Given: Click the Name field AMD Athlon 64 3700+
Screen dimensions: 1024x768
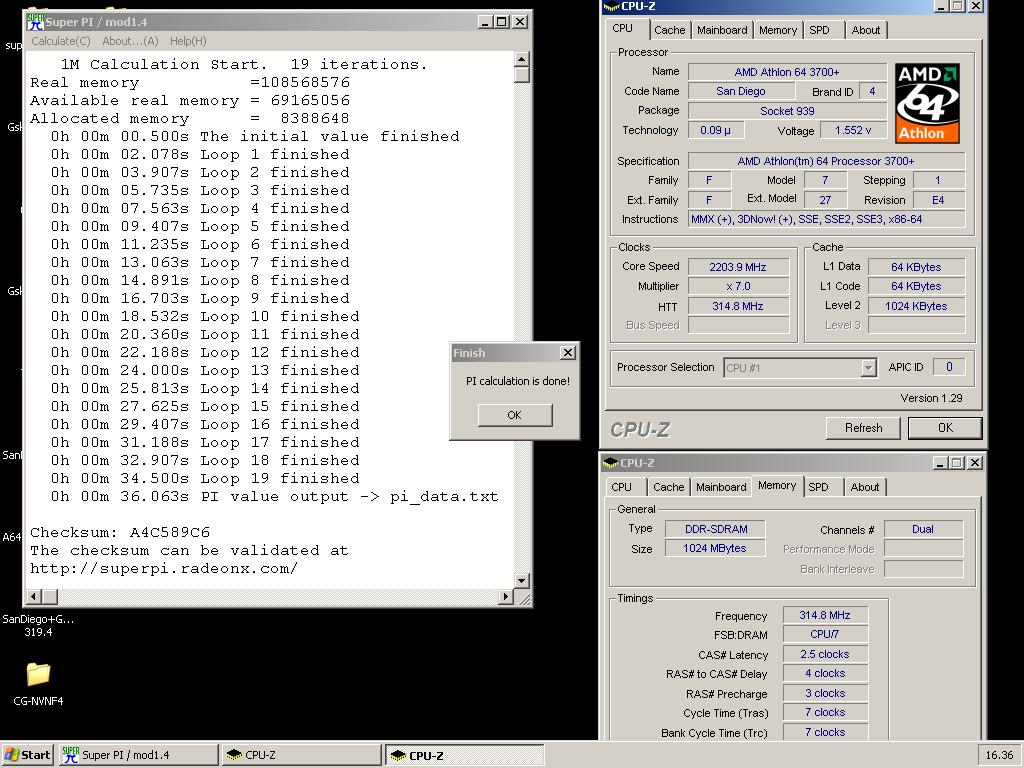Looking at the screenshot, I should pyautogui.click(x=787, y=72).
